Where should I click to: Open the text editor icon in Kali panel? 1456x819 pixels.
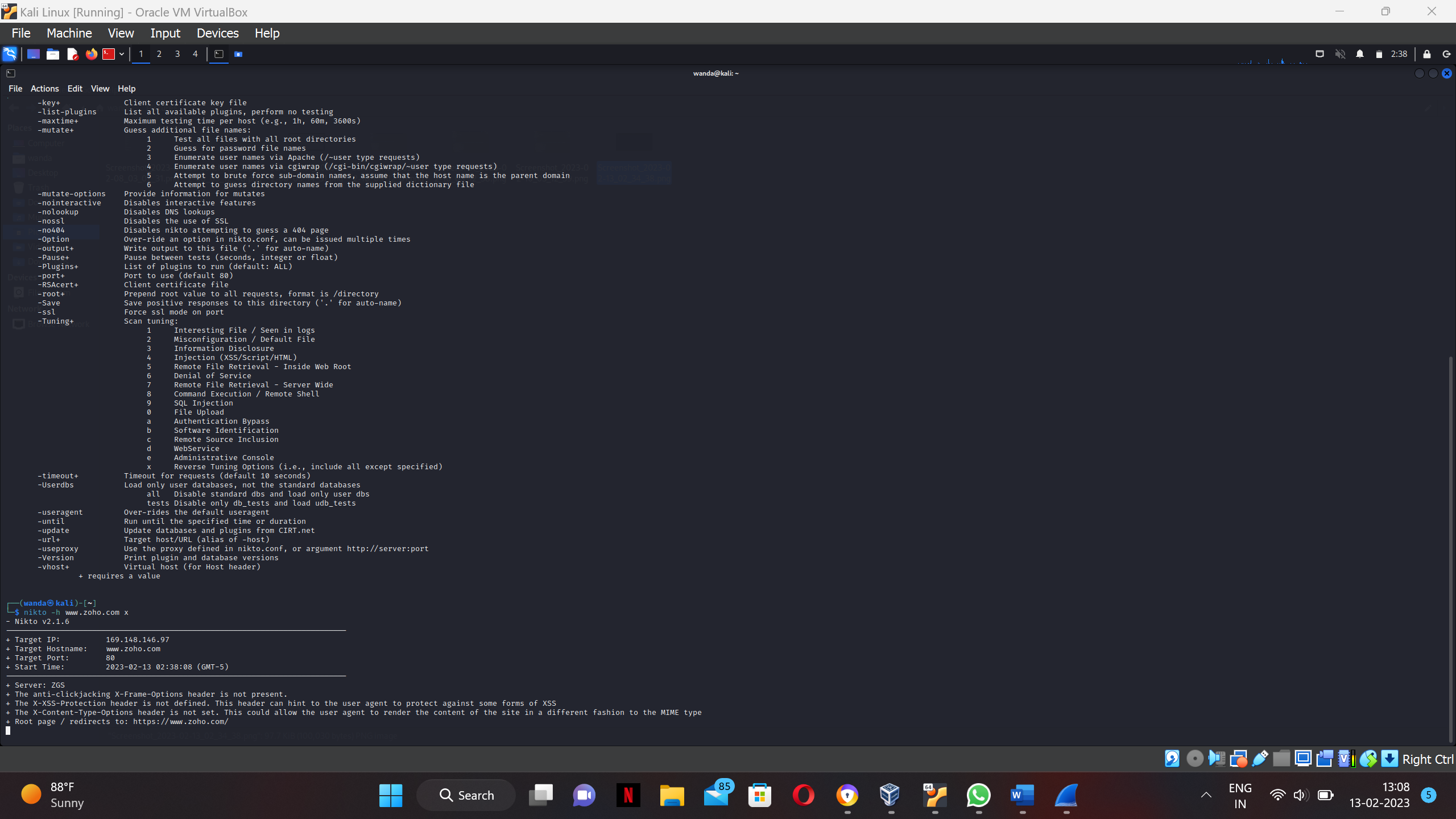(x=73, y=54)
